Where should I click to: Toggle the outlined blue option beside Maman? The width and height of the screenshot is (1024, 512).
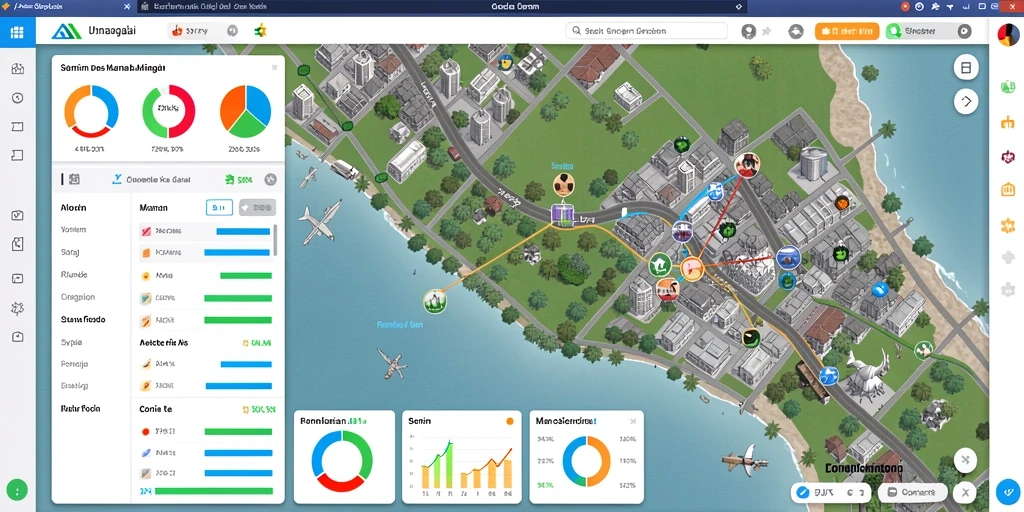click(219, 208)
